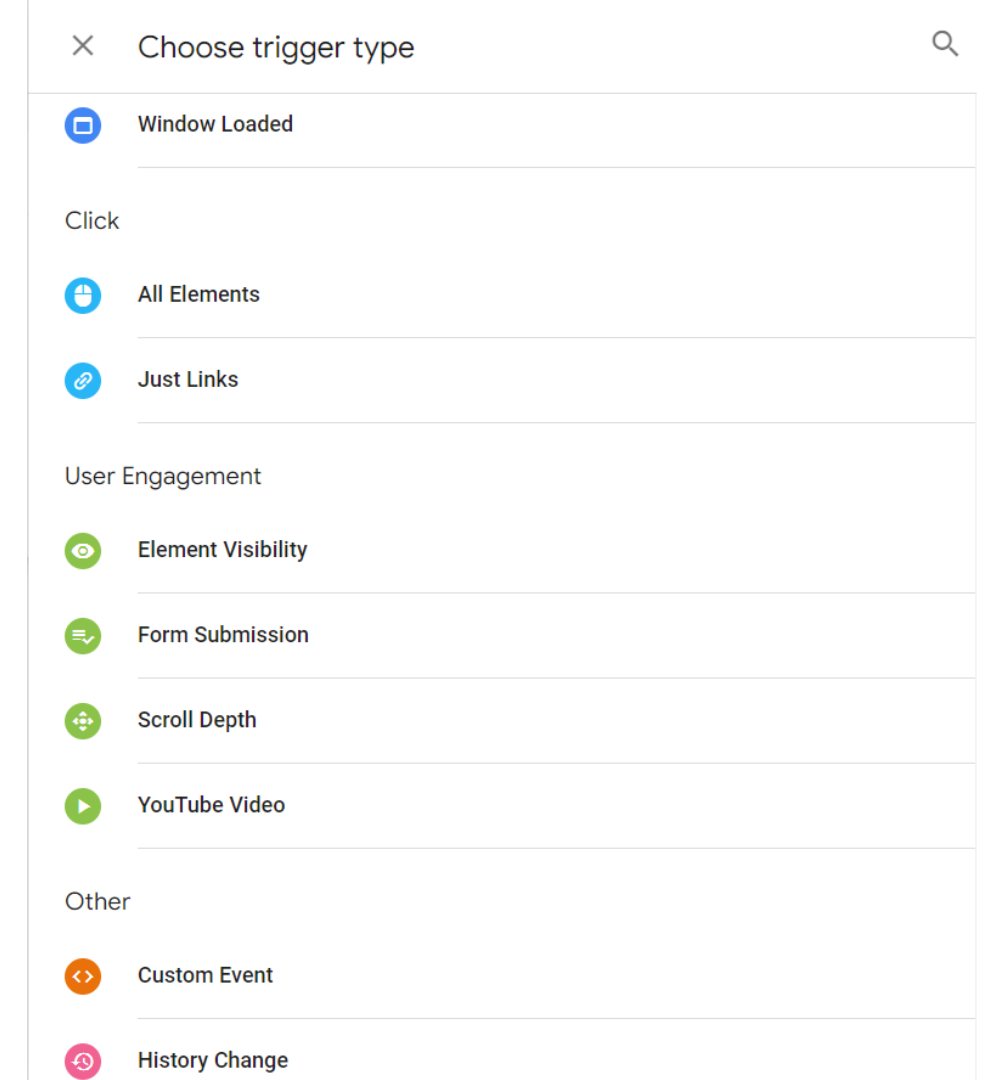Pick History Change trigger label
Screen dimensions: 1006x1080
pyautogui.click(x=213, y=1060)
